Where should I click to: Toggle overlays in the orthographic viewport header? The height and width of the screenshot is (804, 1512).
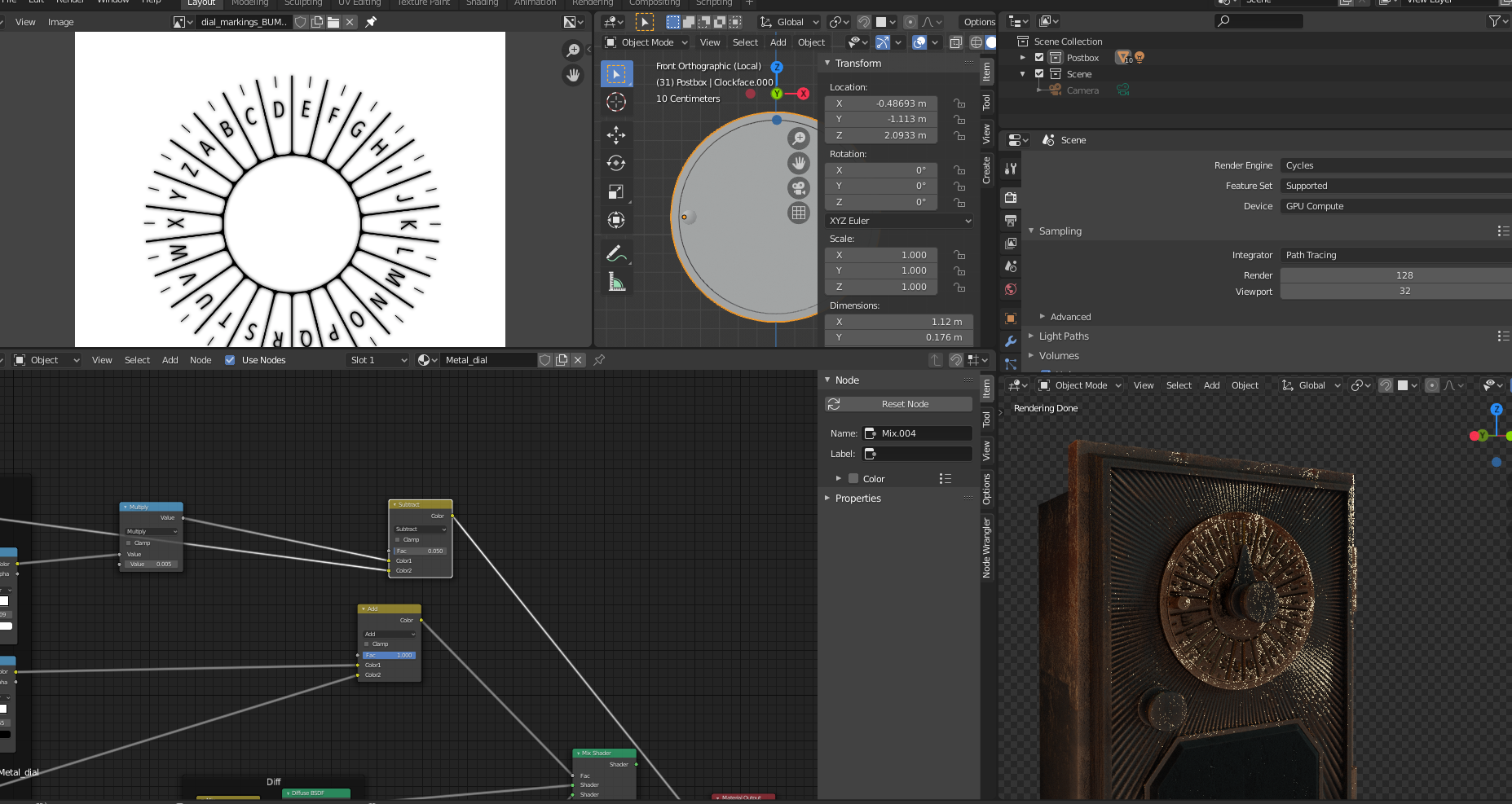pos(919,42)
